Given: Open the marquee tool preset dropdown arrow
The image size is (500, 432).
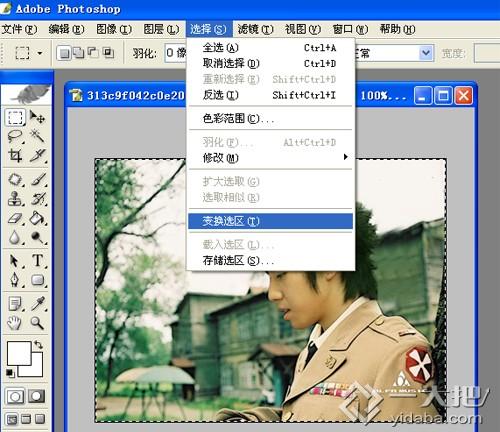Looking at the screenshot, I should [x=40, y=53].
